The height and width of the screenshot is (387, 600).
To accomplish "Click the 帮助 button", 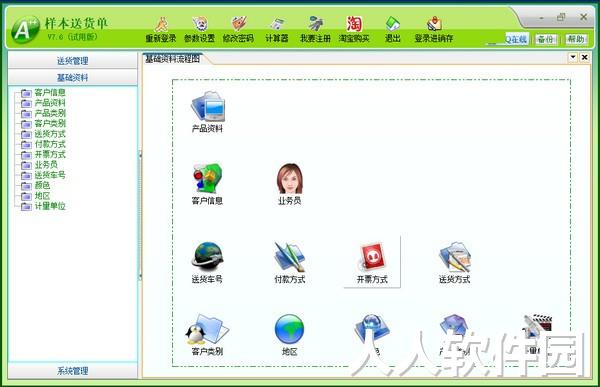I will pos(576,39).
